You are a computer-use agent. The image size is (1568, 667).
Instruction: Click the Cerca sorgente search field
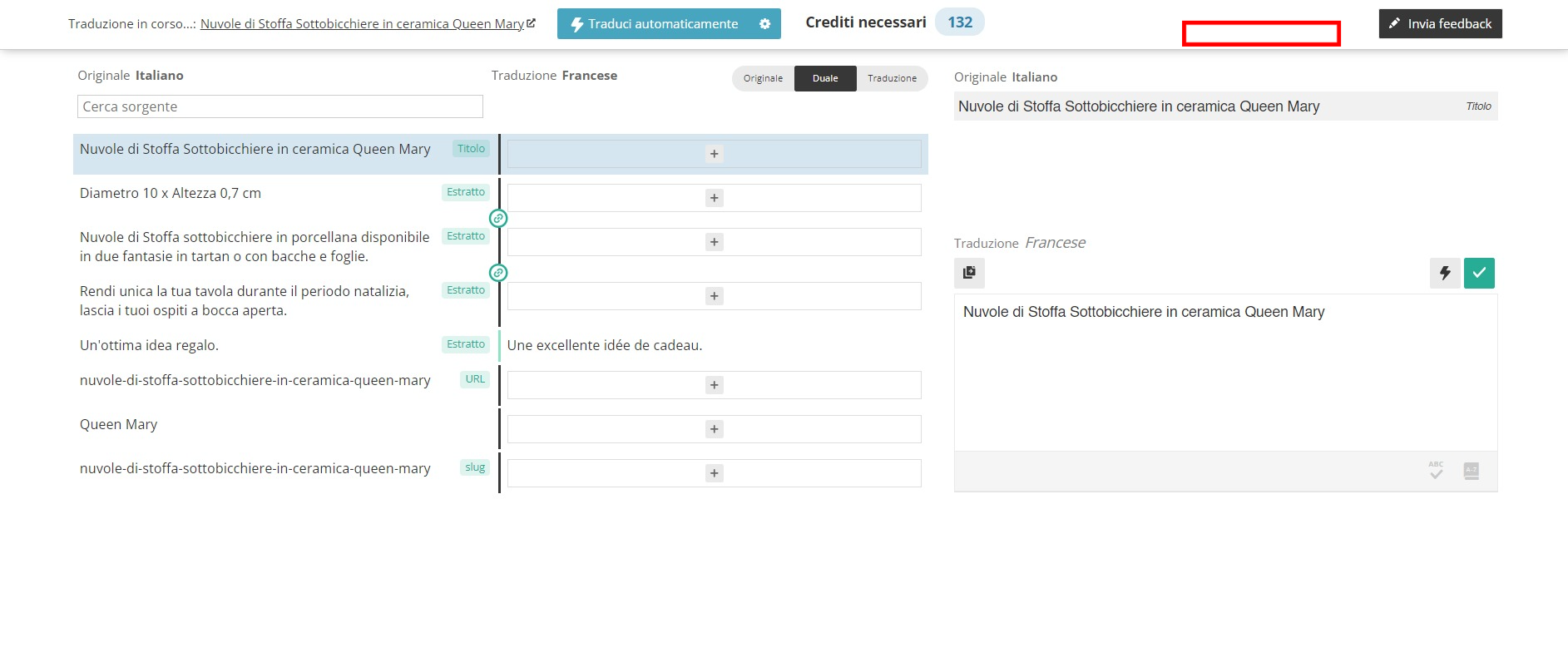280,106
